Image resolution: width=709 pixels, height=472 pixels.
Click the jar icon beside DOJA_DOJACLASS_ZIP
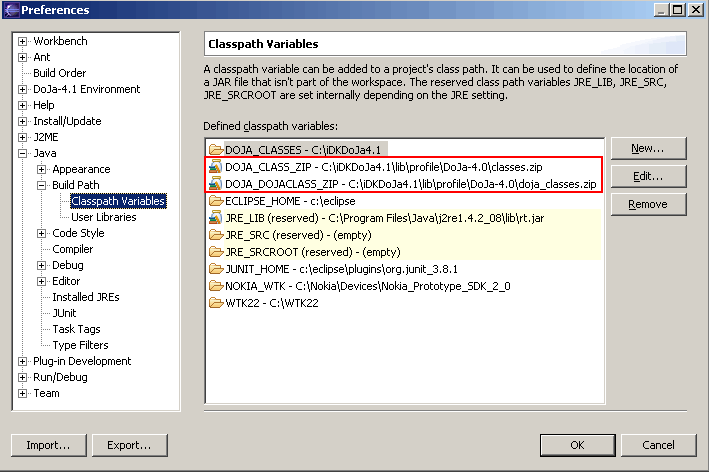pyautogui.click(x=215, y=184)
